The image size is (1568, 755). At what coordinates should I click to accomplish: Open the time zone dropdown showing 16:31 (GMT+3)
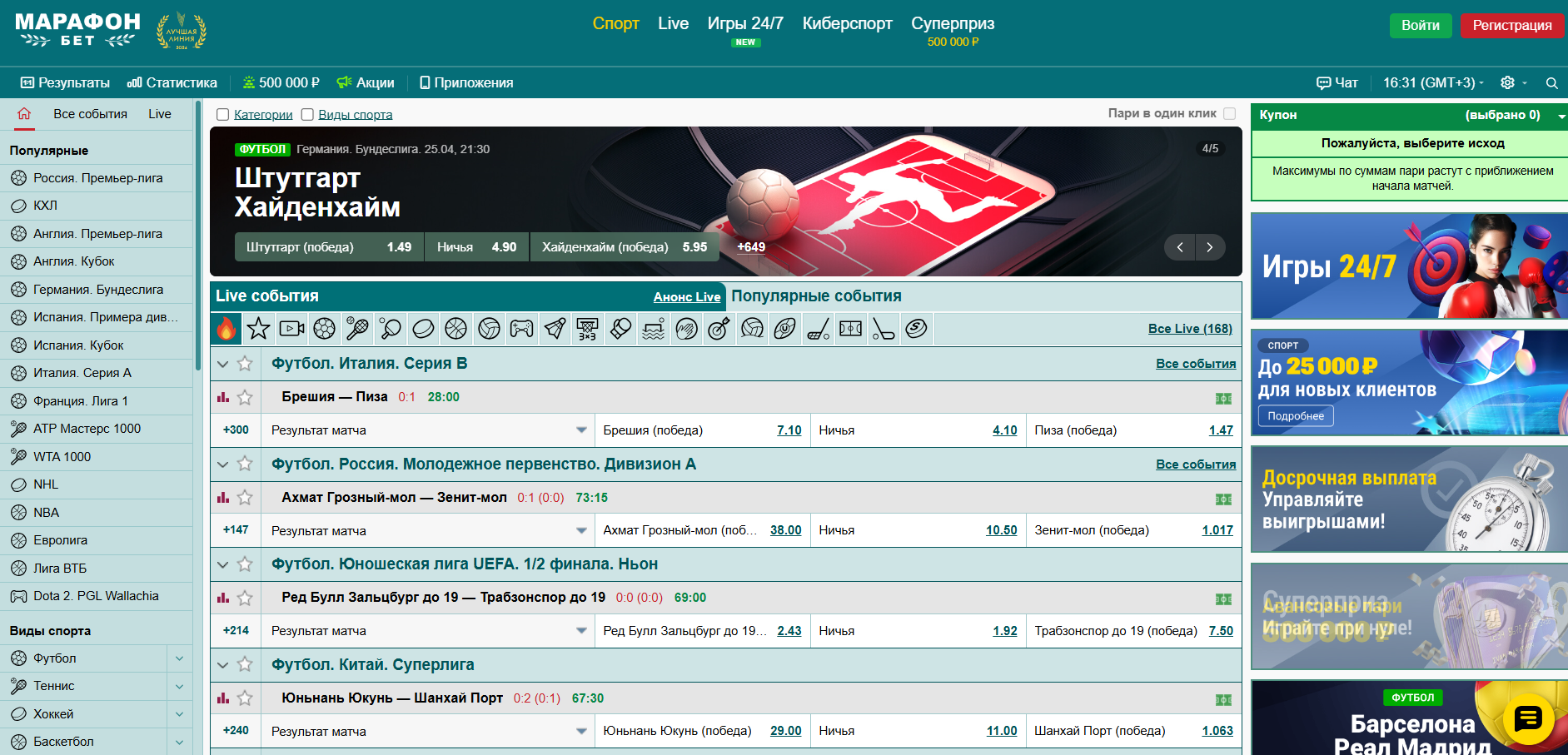pos(1433,83)
